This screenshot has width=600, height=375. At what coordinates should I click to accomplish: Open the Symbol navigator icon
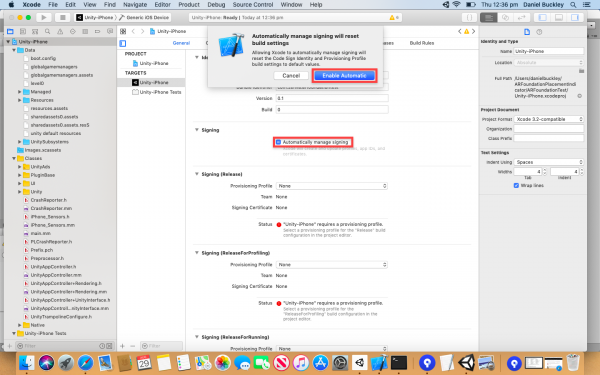coord(35,31)
